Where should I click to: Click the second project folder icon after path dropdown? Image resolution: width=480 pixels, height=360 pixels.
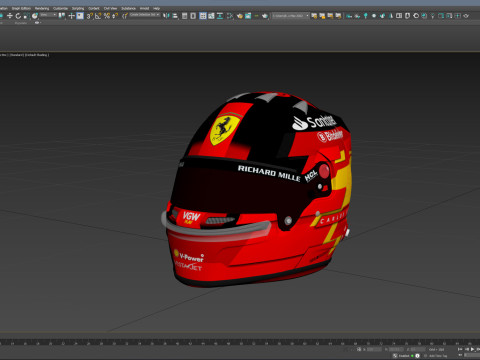coord(322,16)
